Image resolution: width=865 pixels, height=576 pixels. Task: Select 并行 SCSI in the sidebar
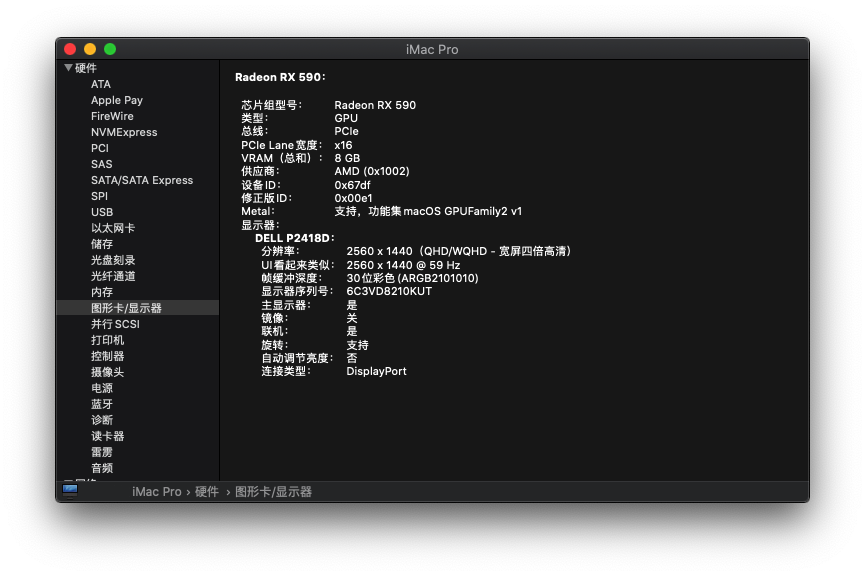click(x=115, y=324)
